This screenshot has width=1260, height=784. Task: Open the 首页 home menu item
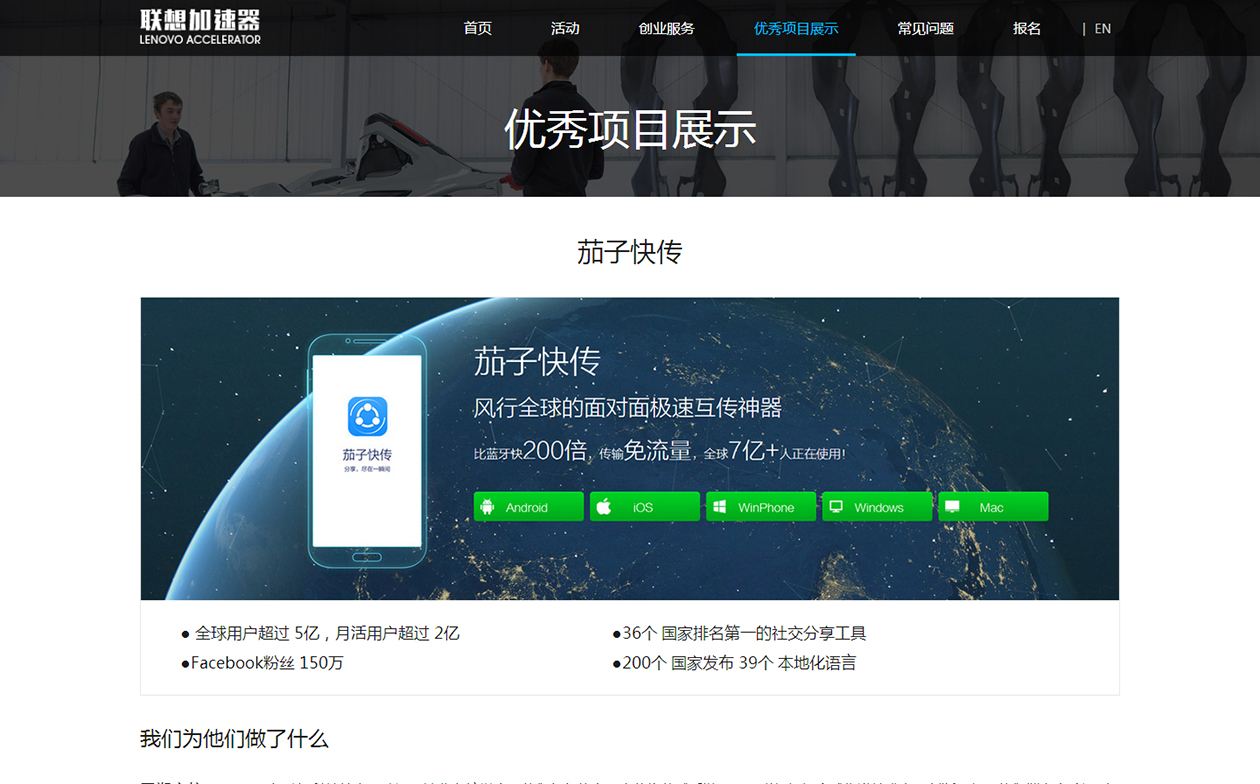(478, 28)
